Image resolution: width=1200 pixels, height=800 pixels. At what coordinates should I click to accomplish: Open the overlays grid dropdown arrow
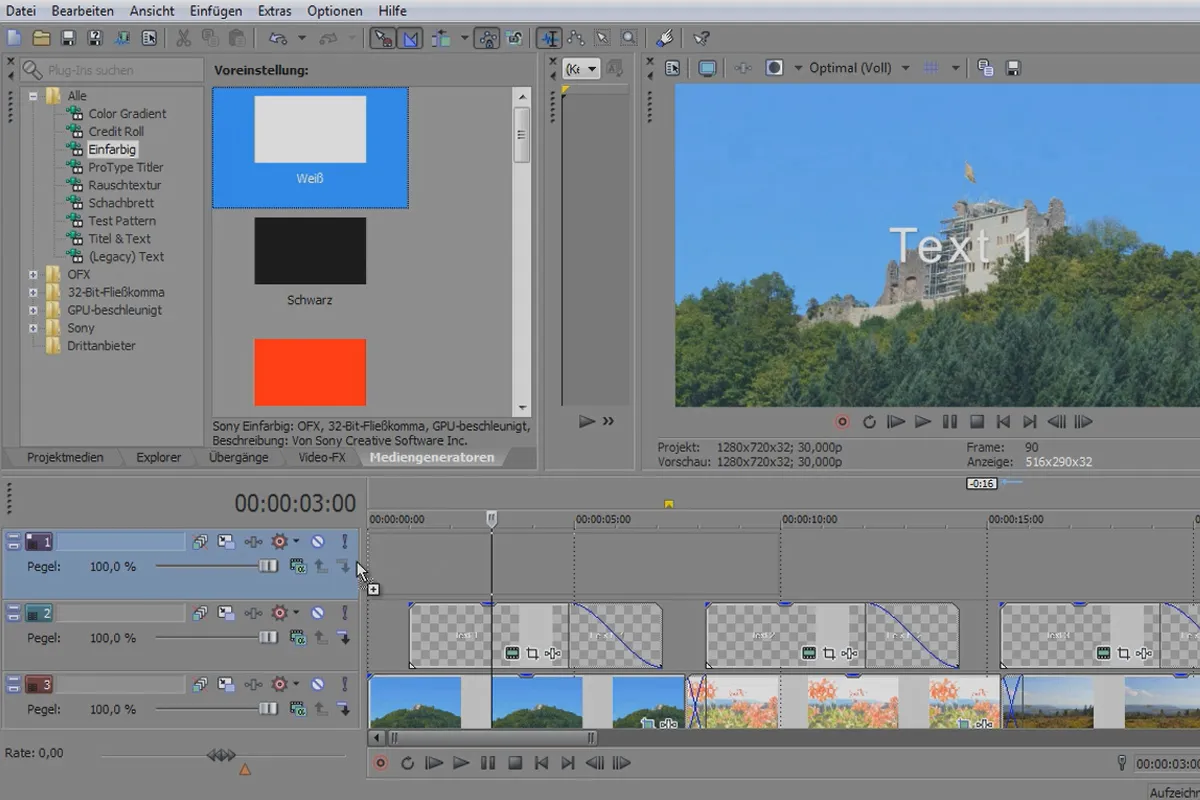pos(955,68)
